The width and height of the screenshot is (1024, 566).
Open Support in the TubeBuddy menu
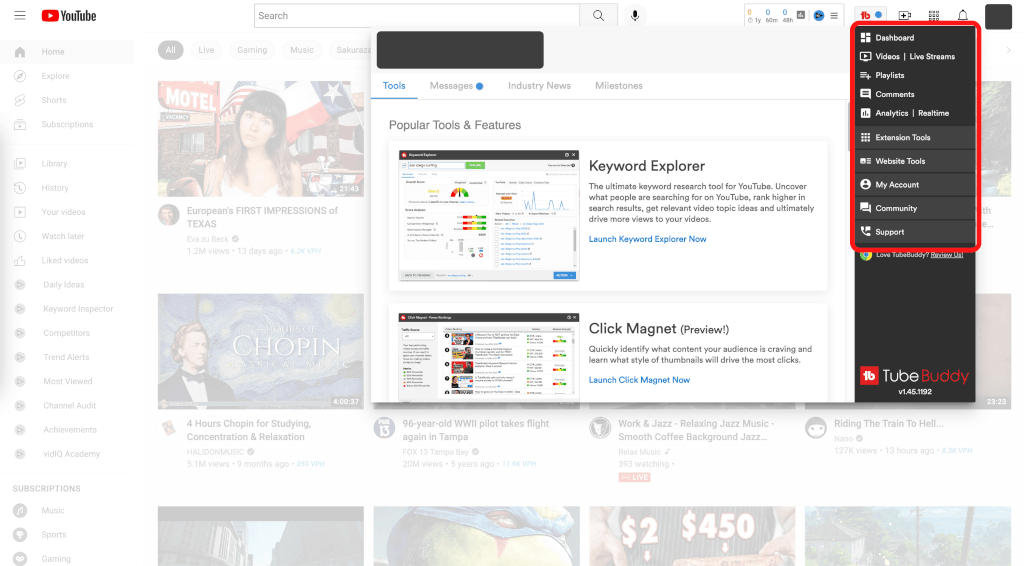[x=889, y=232]
